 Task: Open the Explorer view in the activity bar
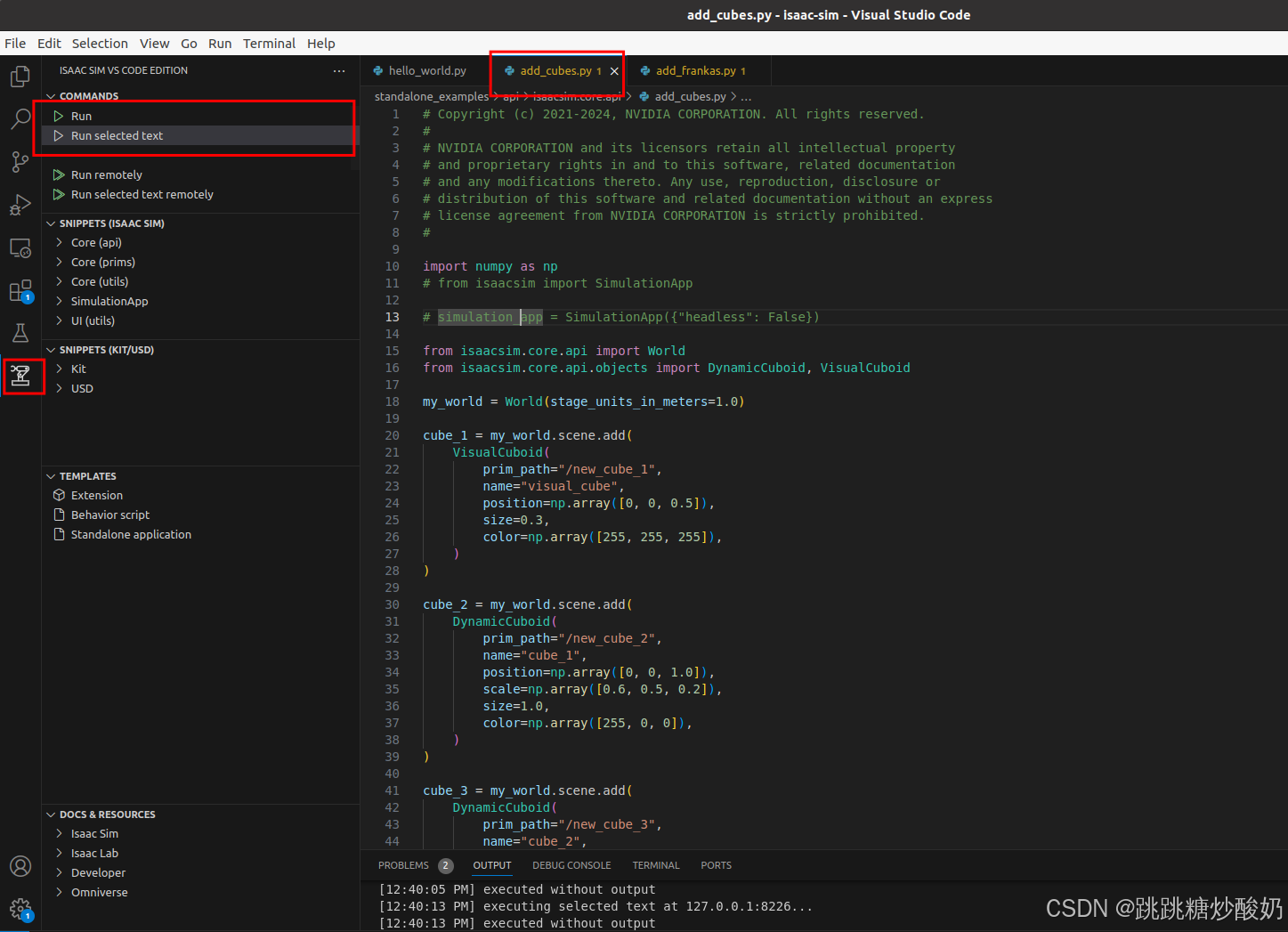point(20,76)
